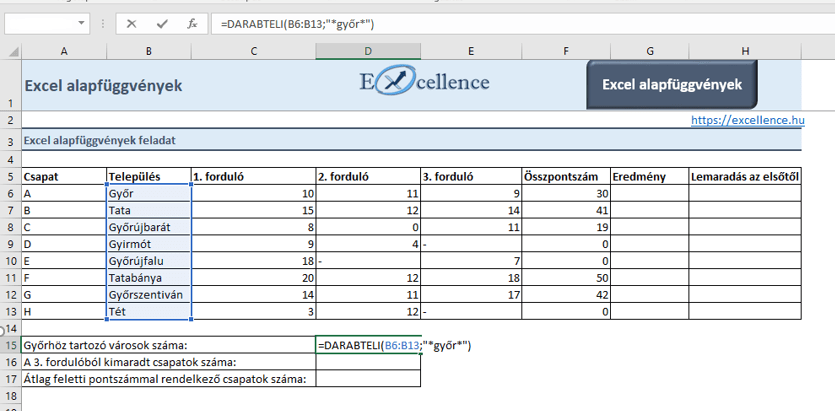
Task: Click Összpontszám value 50 for team F
Action: point(566,278)
